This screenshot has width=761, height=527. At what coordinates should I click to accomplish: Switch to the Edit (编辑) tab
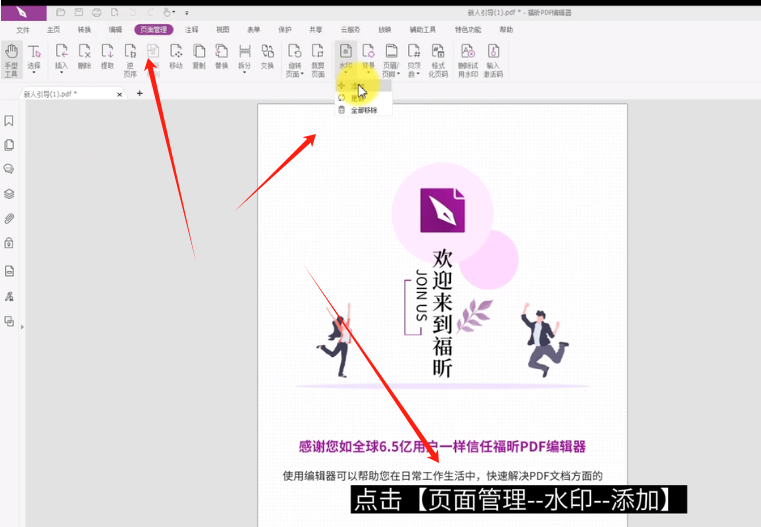point(116,30)
